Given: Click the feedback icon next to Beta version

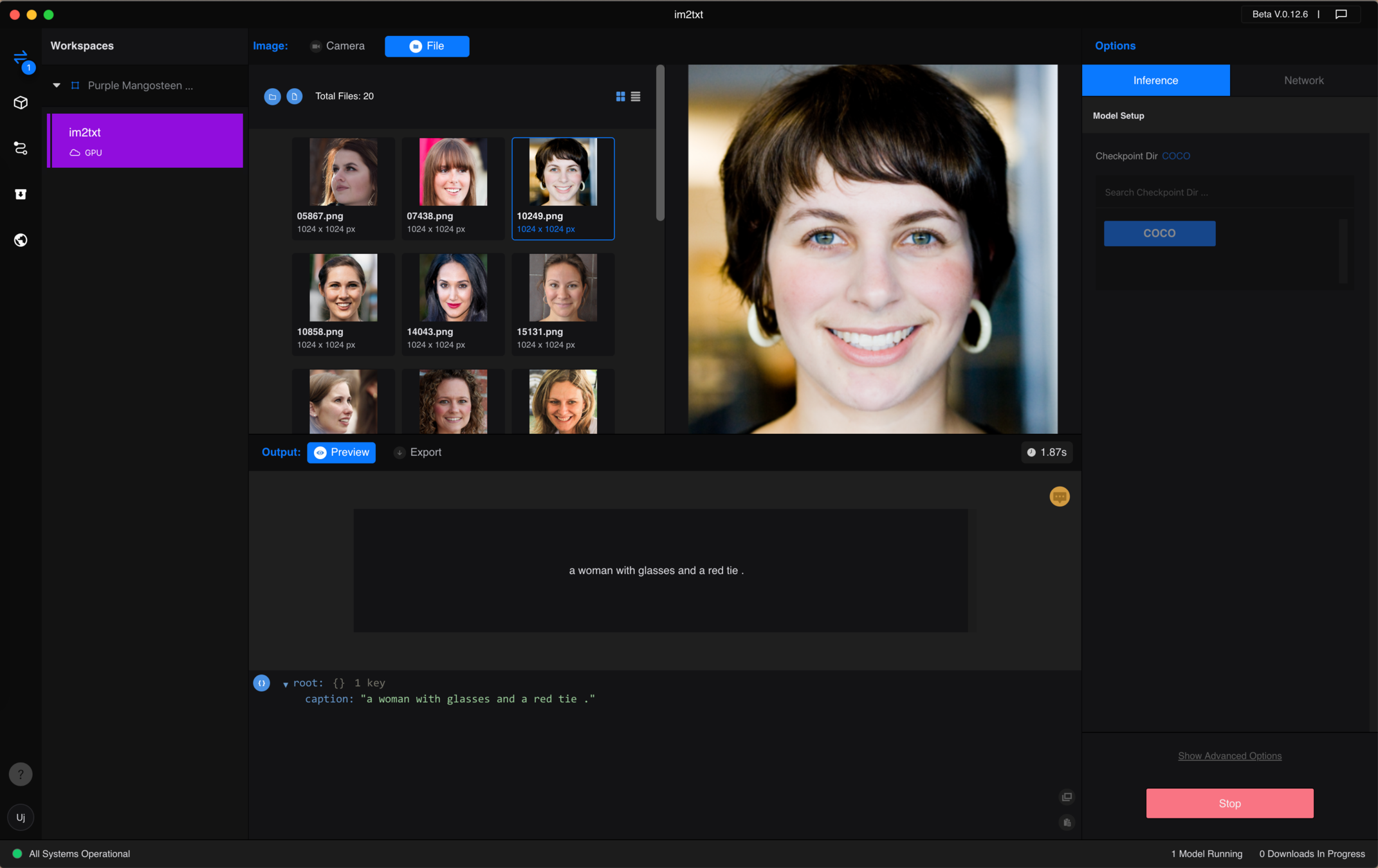Looking at the screenshot, I should point(1341,14).
